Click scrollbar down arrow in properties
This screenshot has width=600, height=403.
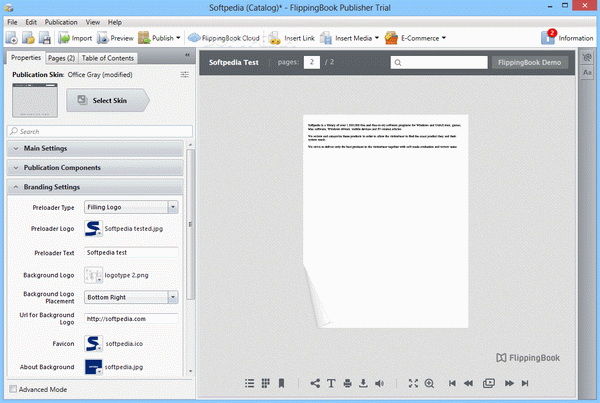click(x=190, y=371)
